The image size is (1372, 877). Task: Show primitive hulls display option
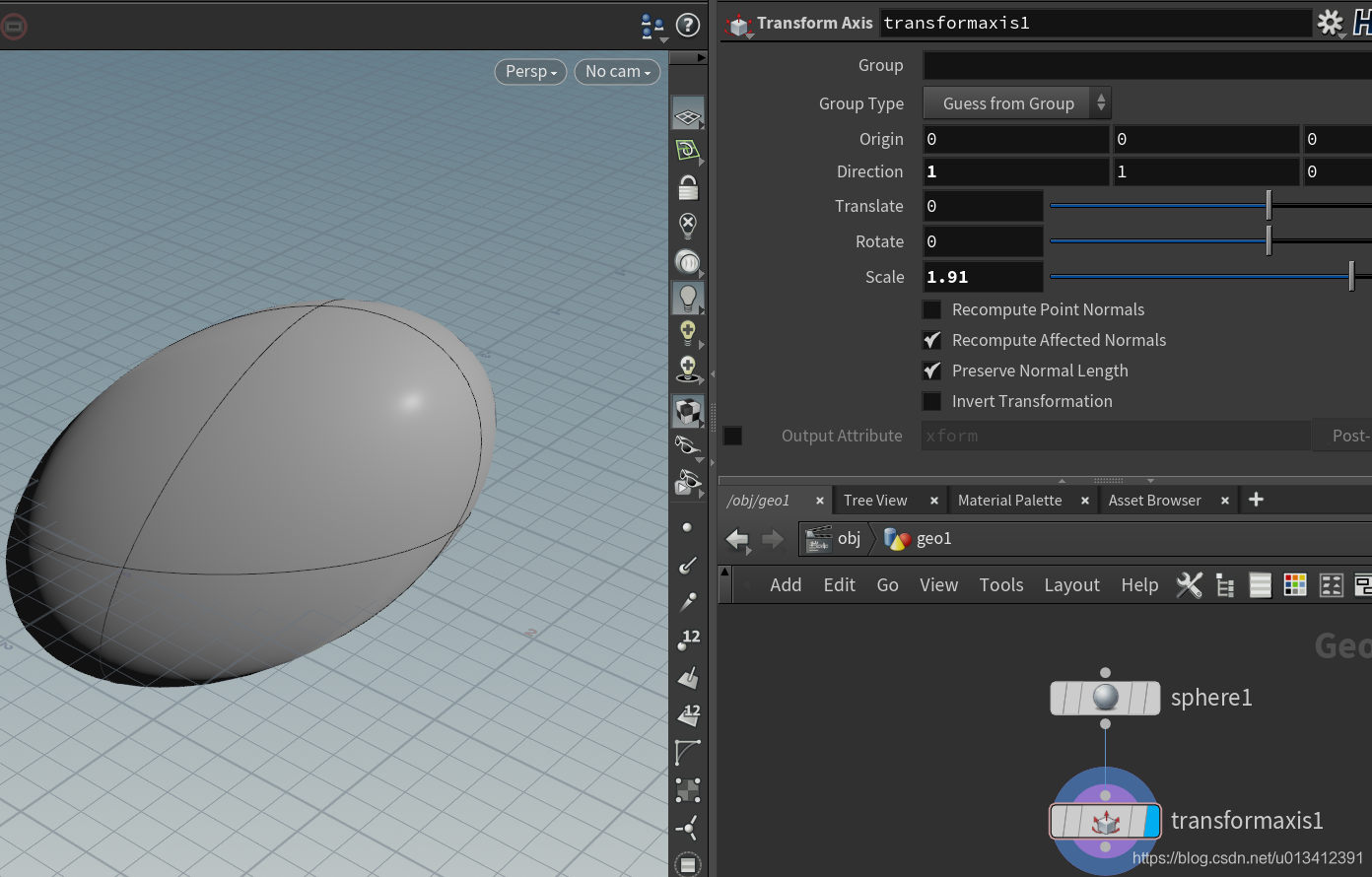(x=688, y=752)
